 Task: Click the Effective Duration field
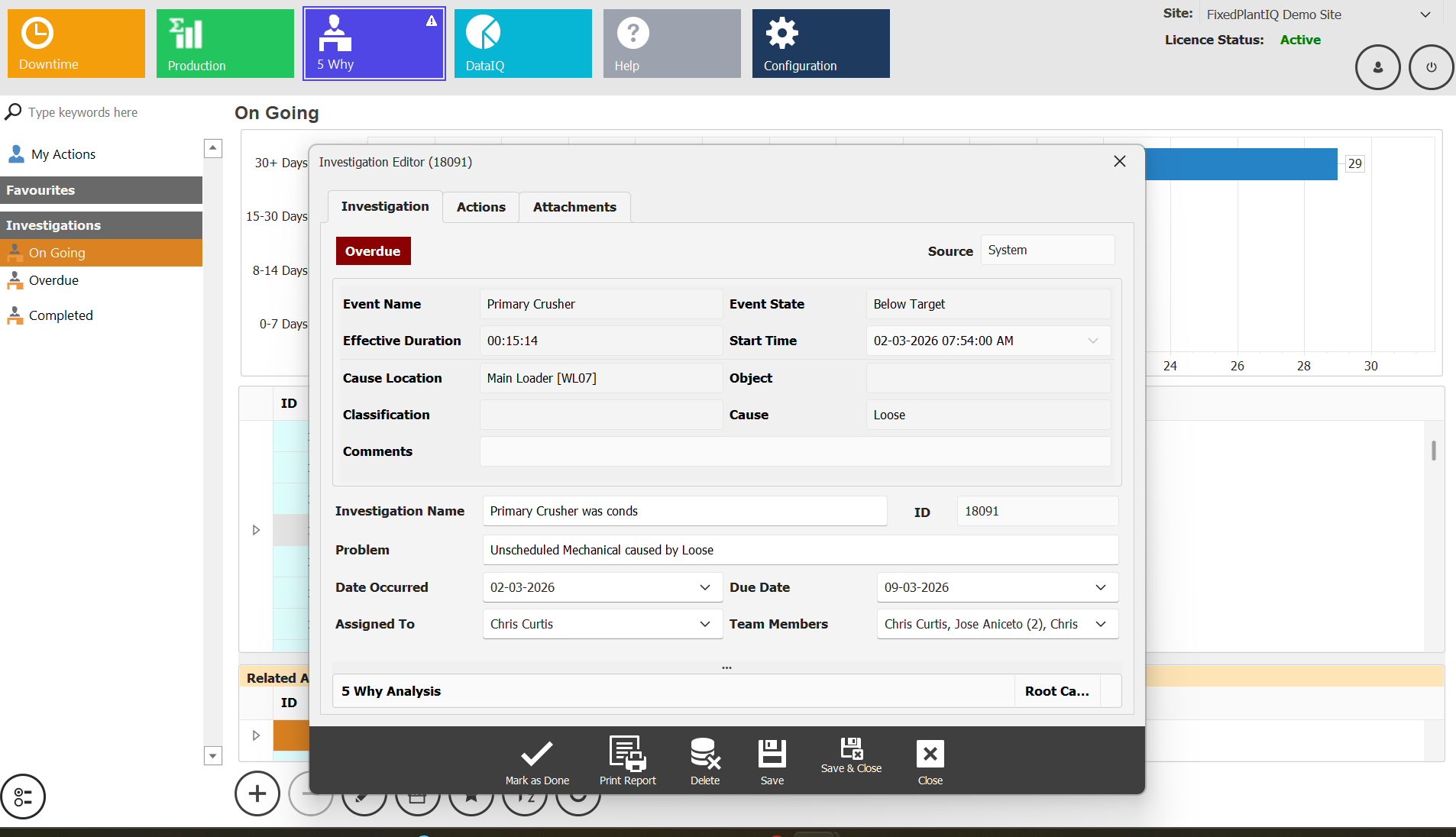tap(601, 341)
